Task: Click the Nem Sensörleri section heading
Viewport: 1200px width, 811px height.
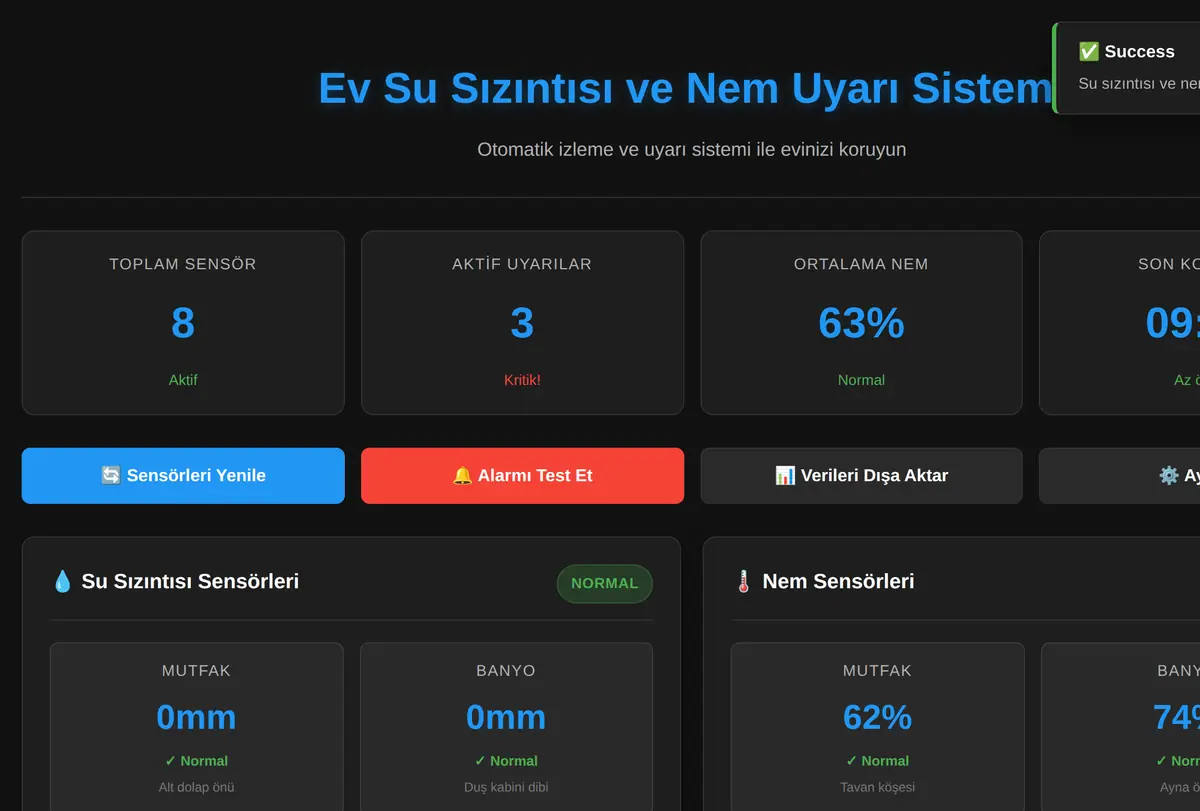Action: 838,581
